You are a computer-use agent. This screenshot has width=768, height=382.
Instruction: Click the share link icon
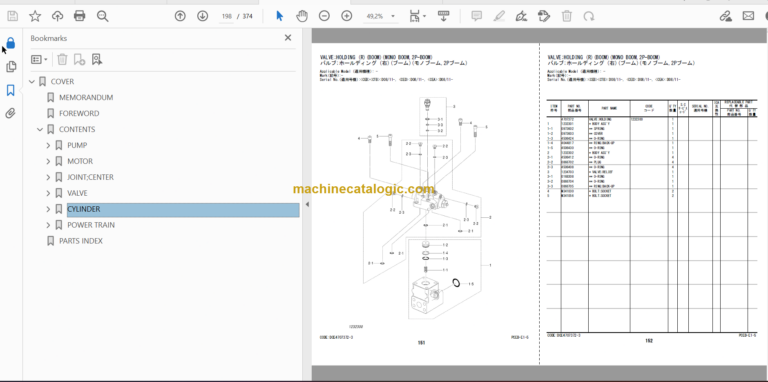point(725,16)
